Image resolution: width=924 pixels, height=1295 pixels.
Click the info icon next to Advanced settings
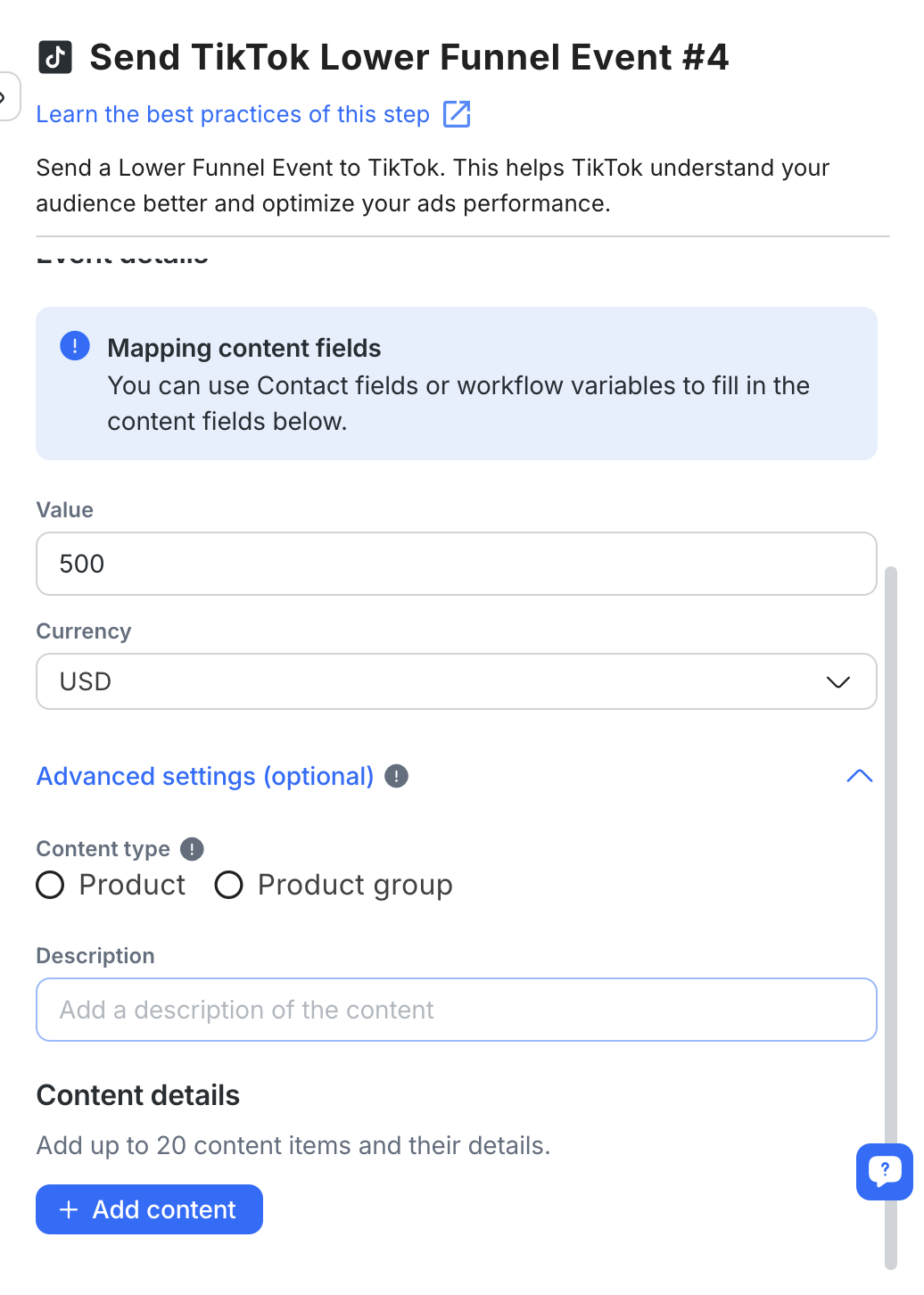396,776
